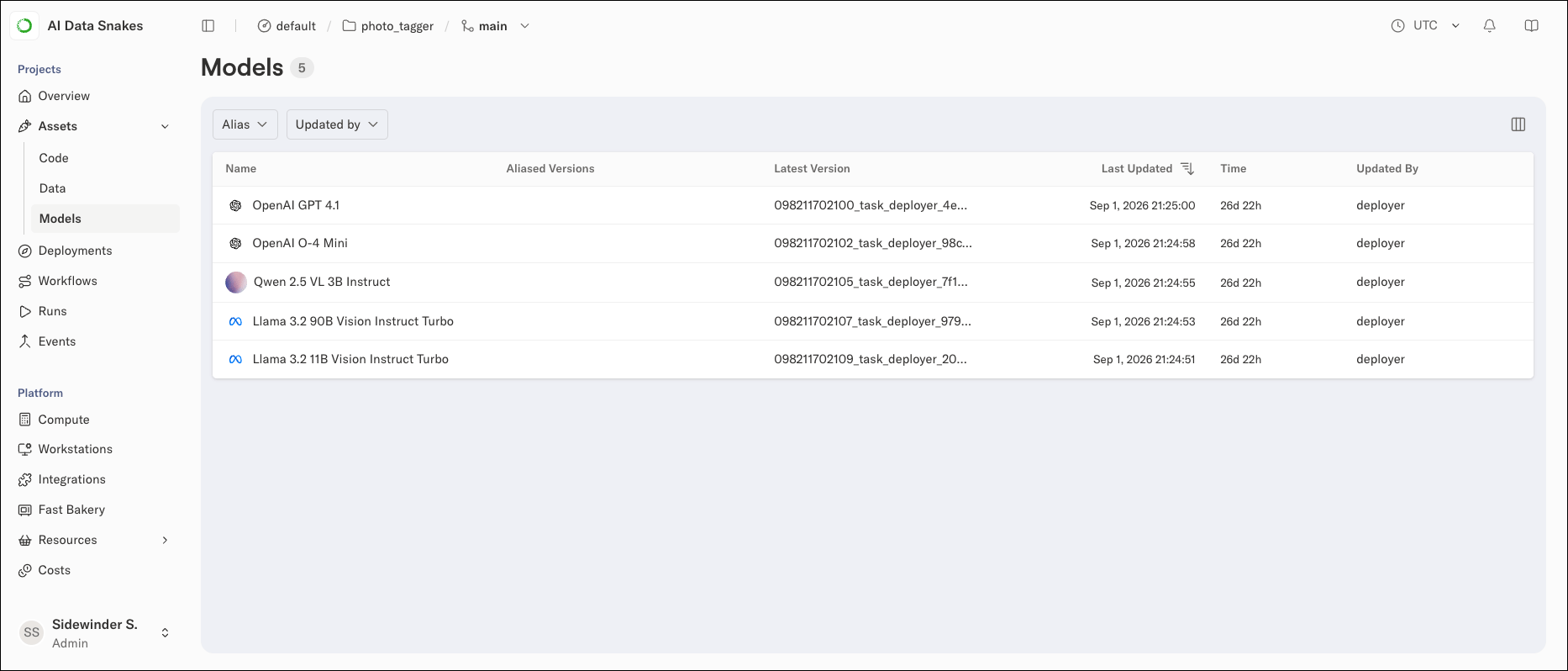This screenshot has height=671, width=1568.
Task: Open the OpenAI GPT 4.1 model
Action: 296,205
